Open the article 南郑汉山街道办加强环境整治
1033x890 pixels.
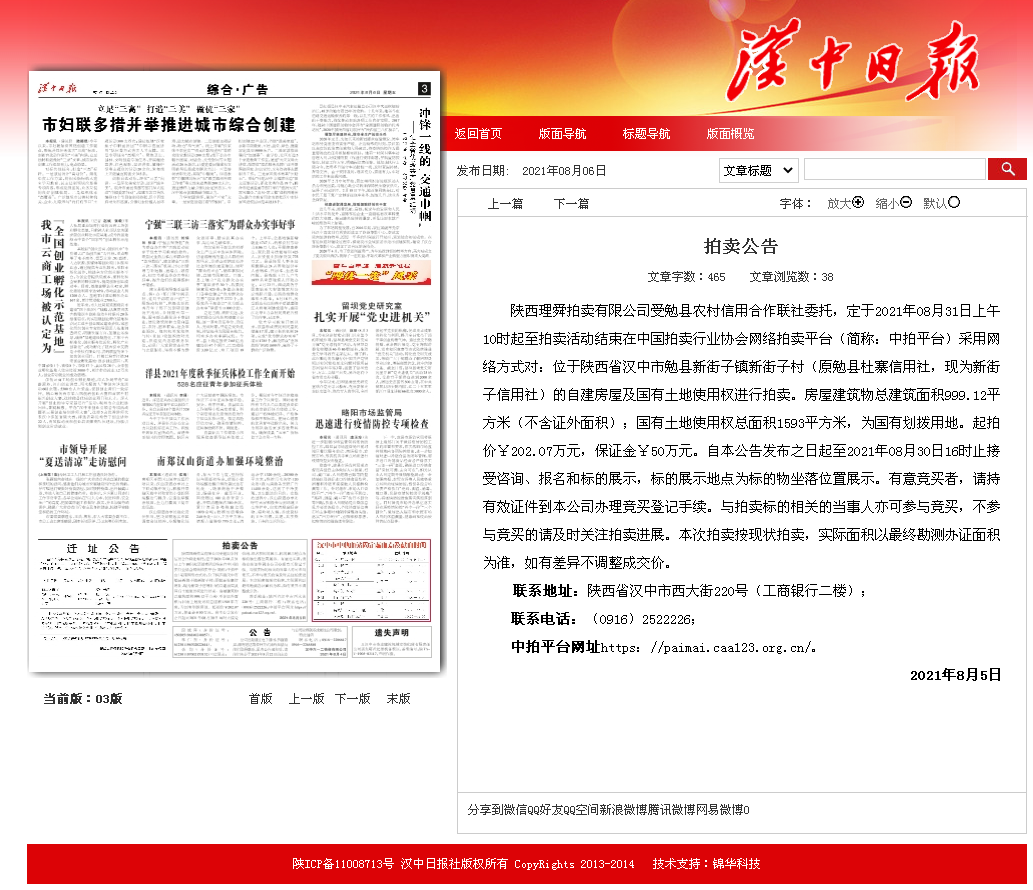pos(220,461)
